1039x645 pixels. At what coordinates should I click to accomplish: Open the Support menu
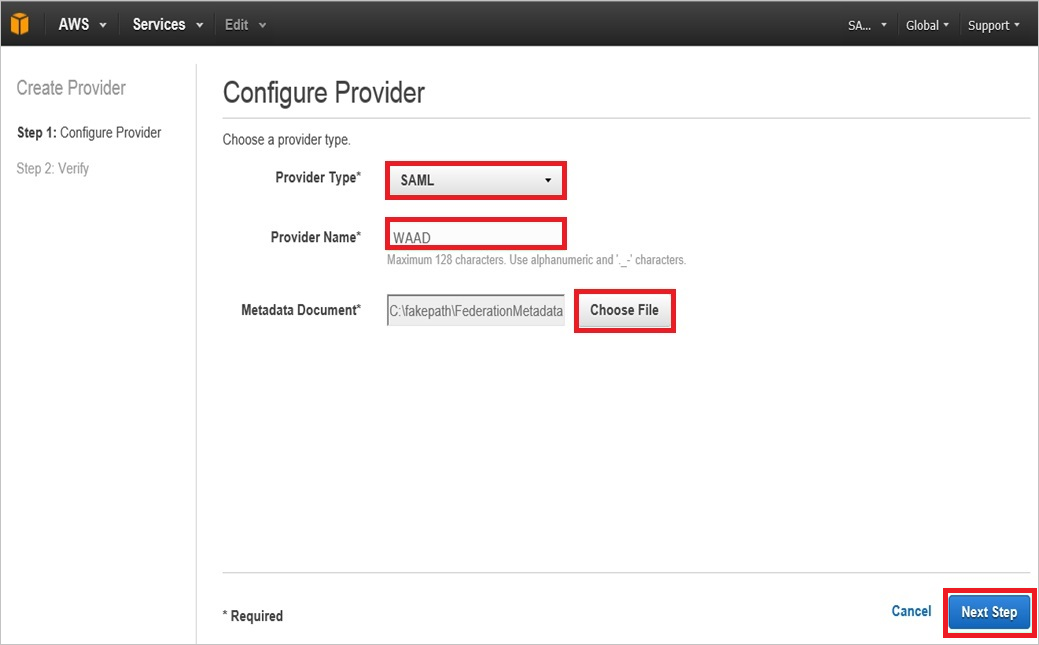993,25
